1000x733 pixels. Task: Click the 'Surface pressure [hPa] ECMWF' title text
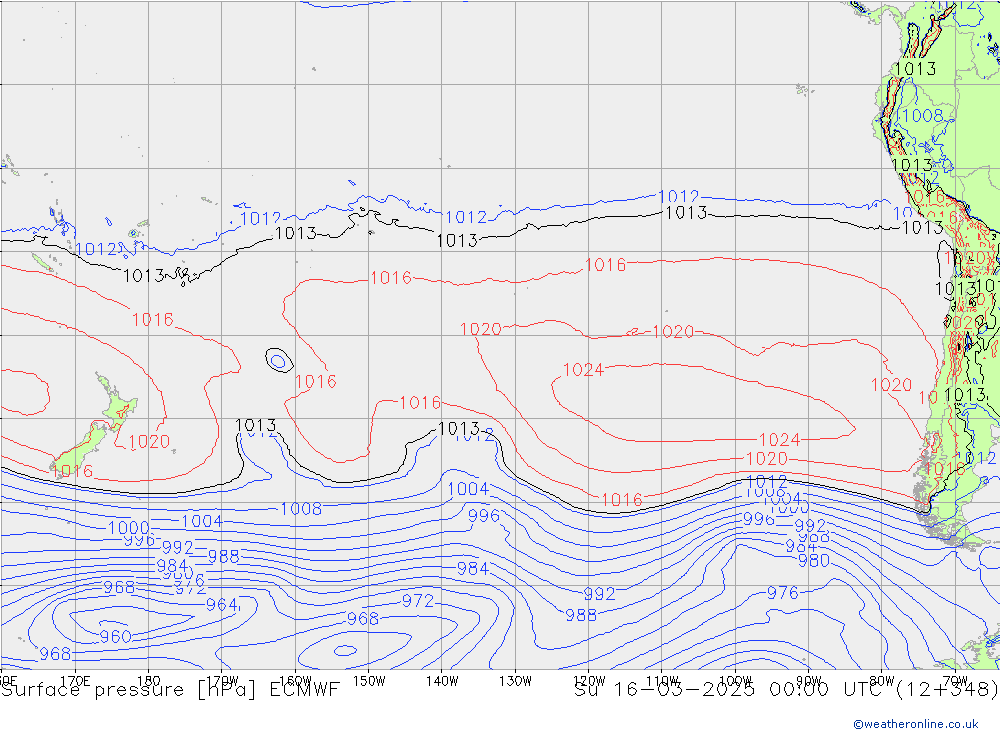pyautogui.click(x=170, y=690)
